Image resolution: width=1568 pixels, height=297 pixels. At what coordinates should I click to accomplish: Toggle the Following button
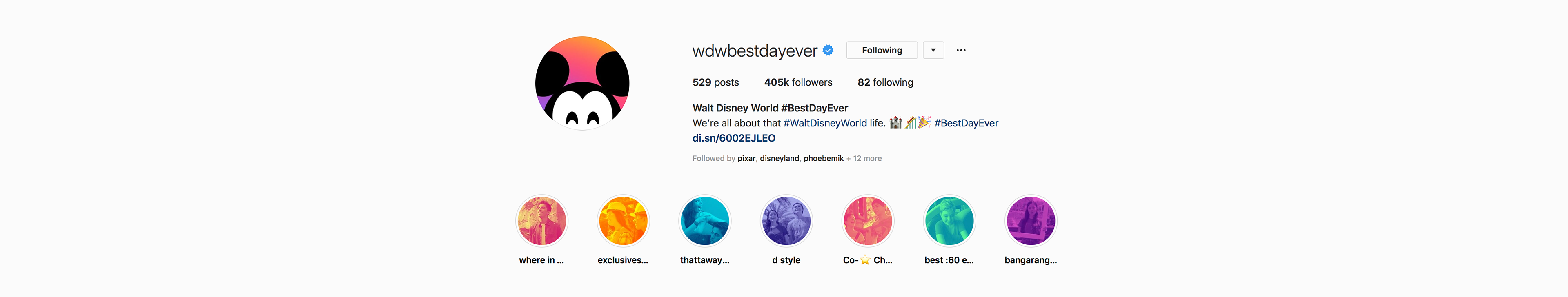click(x=882, y=51)
